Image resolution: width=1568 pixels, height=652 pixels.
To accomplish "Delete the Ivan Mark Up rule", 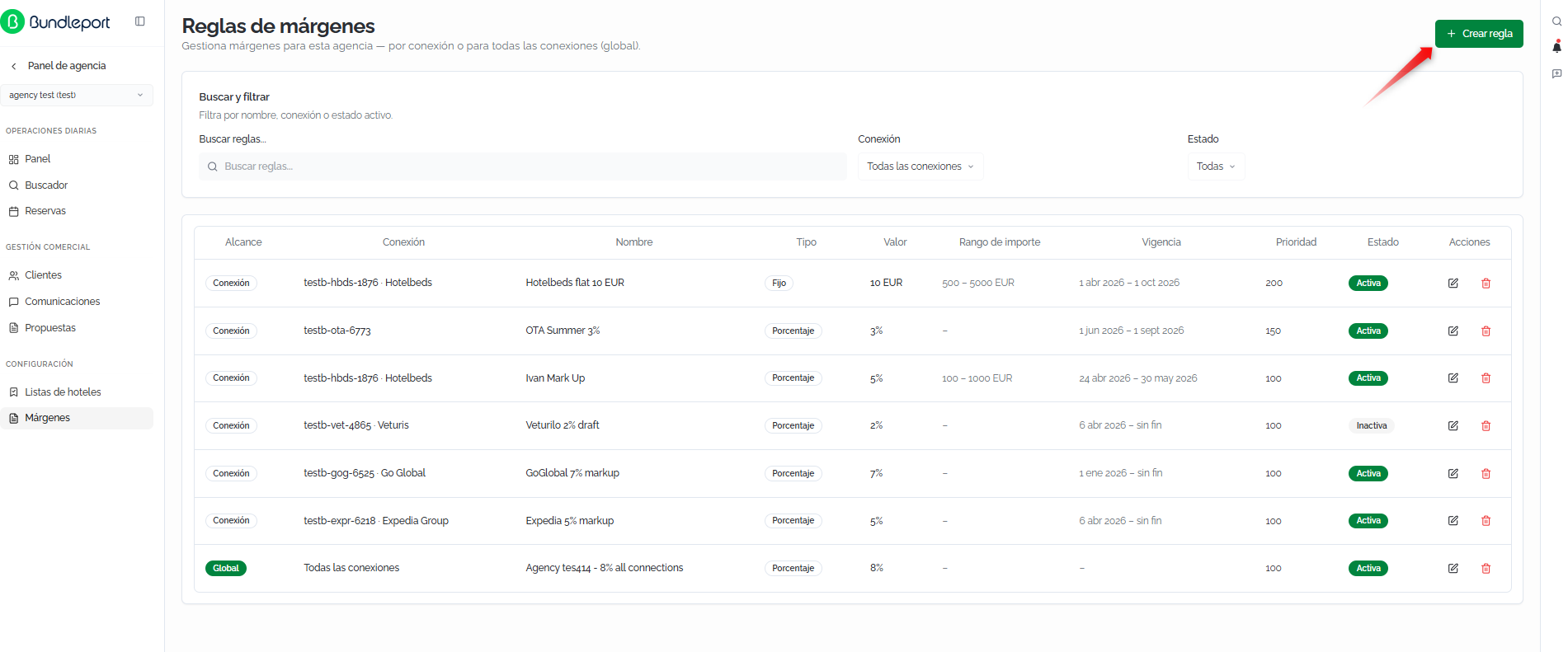I will [1486, 378].
